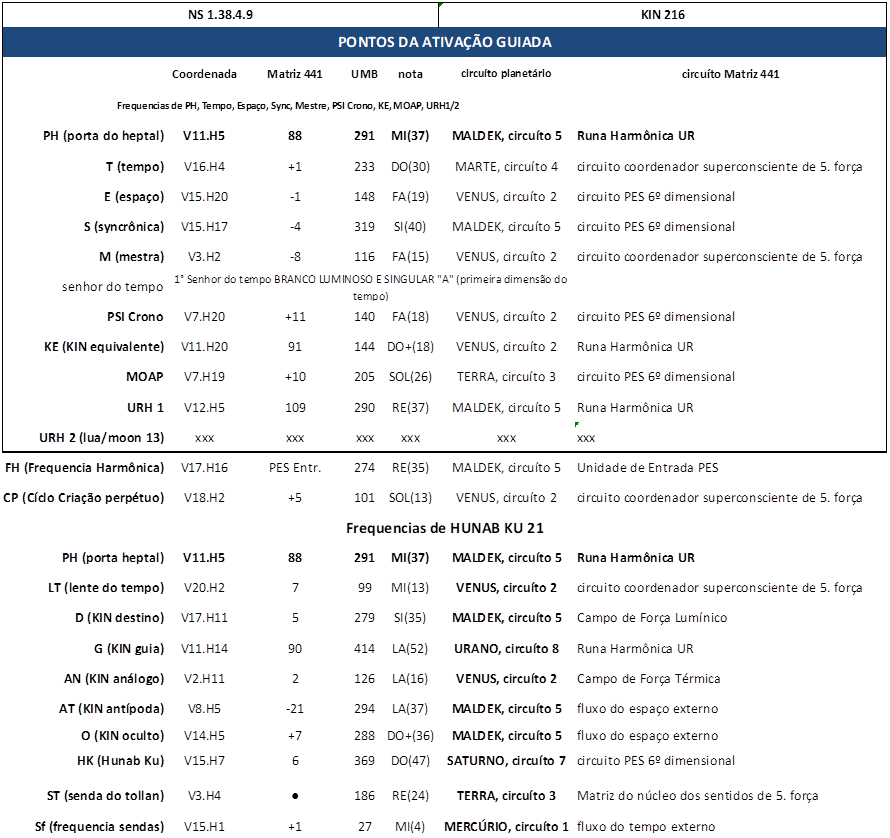Click the Campo de Força Térmico cell
Viewport: 890px width, 838px height.
(647, 679)
